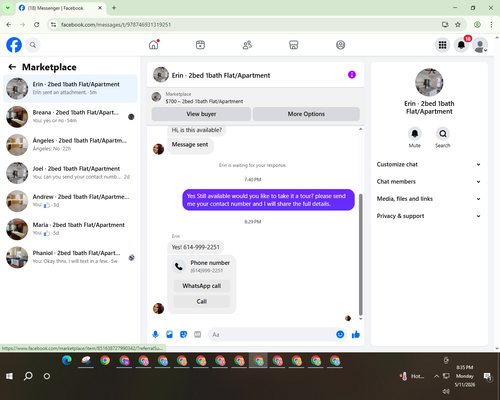Image resolution: width=500 pixels, height=400 pixels.
Task: Open Ángeles 2bed 1bath conversation
Action: 70,145
